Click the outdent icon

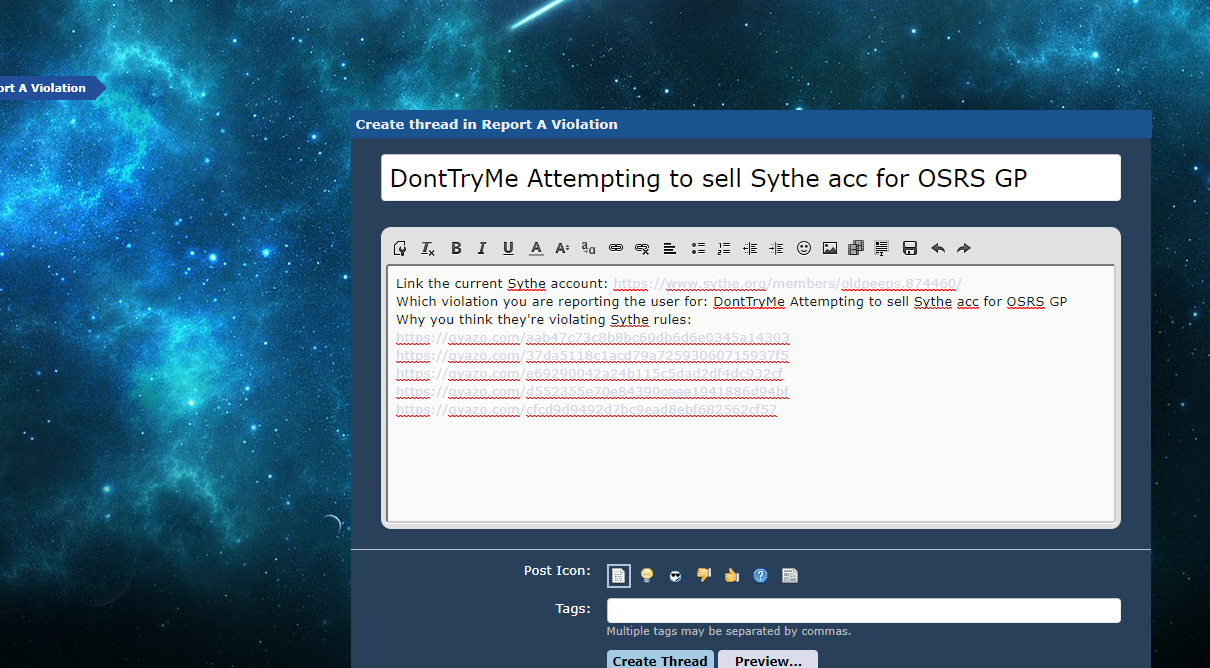[750, 248]
